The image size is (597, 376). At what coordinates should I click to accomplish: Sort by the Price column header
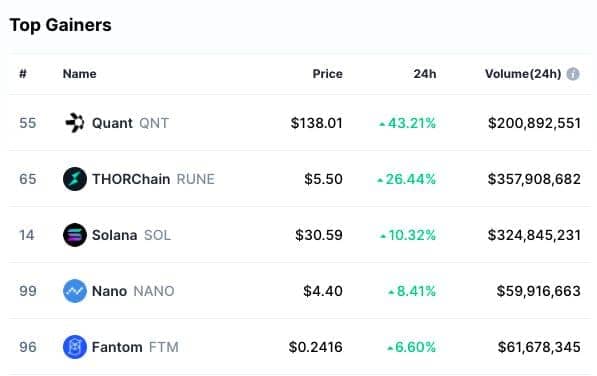click(x=327, y=74)
